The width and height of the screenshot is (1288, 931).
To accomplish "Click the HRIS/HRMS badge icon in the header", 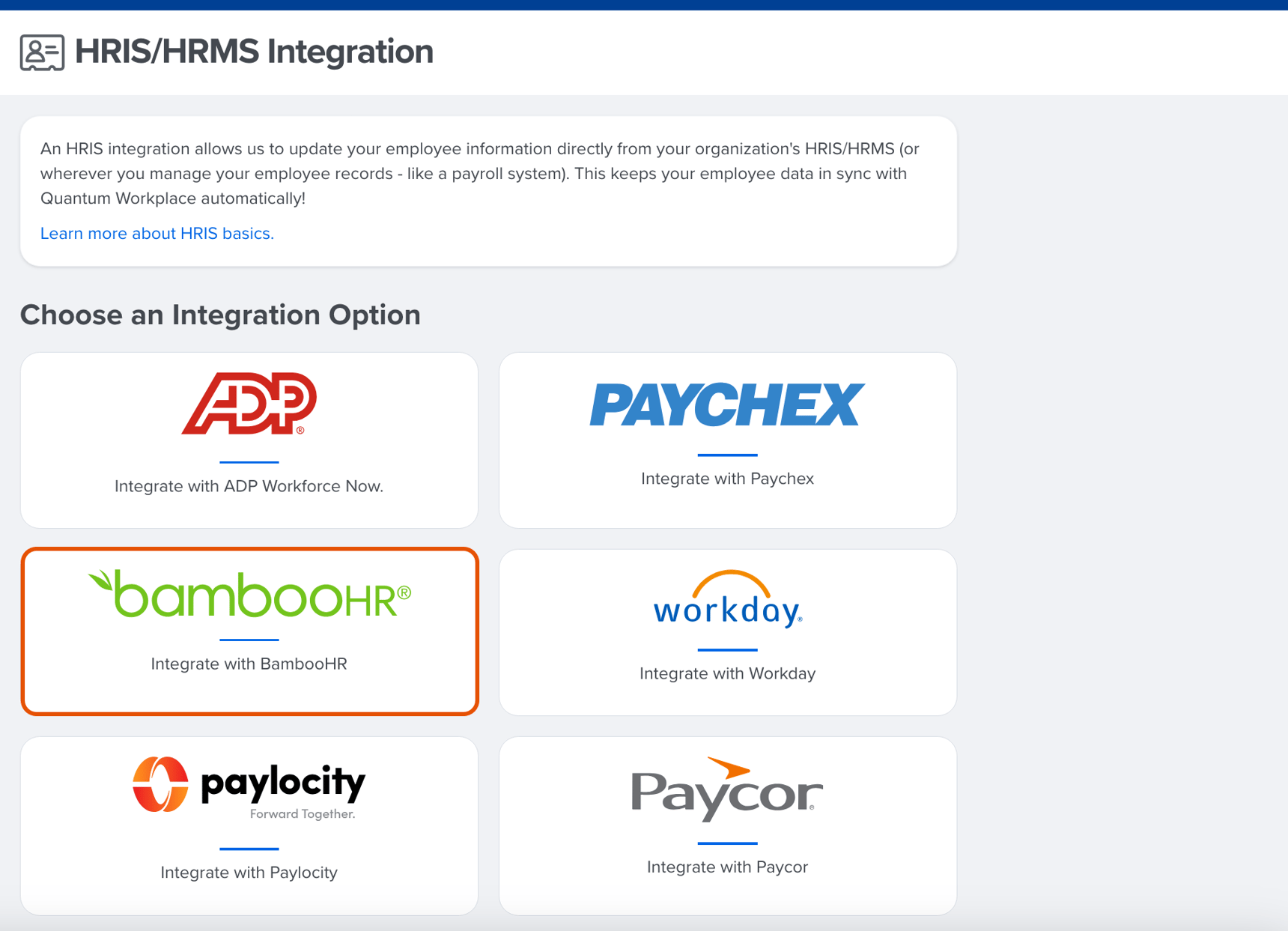I will pos(41,52).
